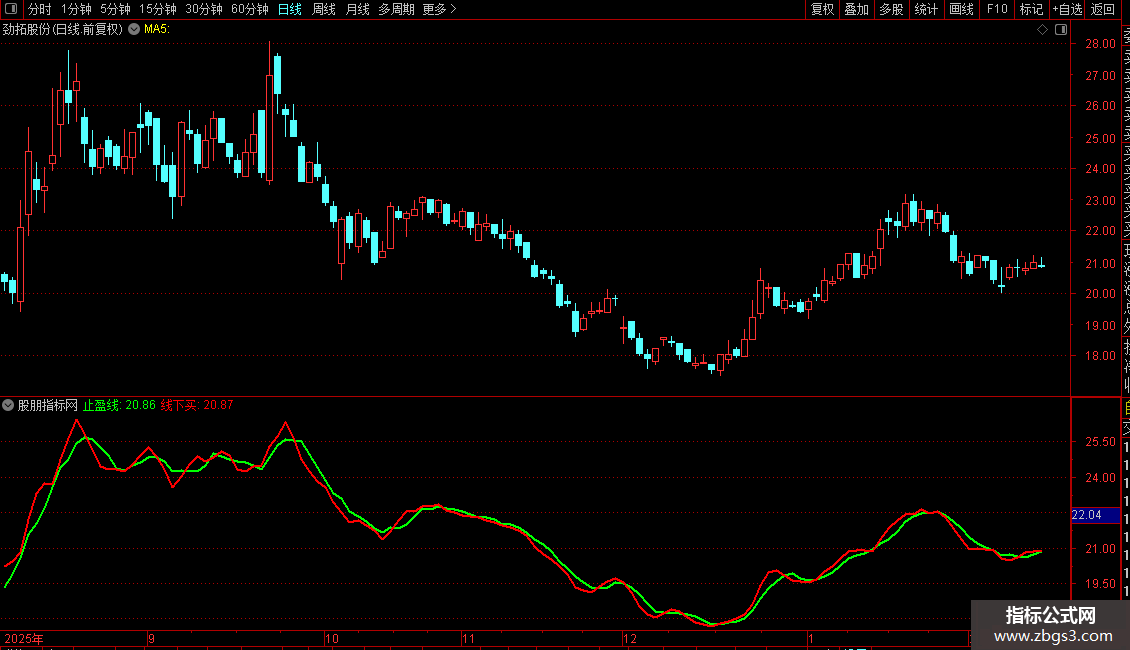
Task: Click the 返回 back button
Action: pos(1103,9)
